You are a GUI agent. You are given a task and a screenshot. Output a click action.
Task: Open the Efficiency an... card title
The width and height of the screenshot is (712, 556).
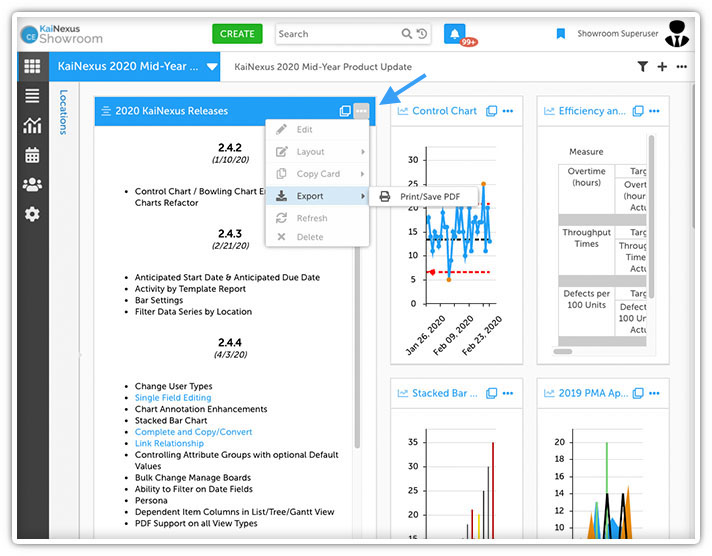click(592, 111)
